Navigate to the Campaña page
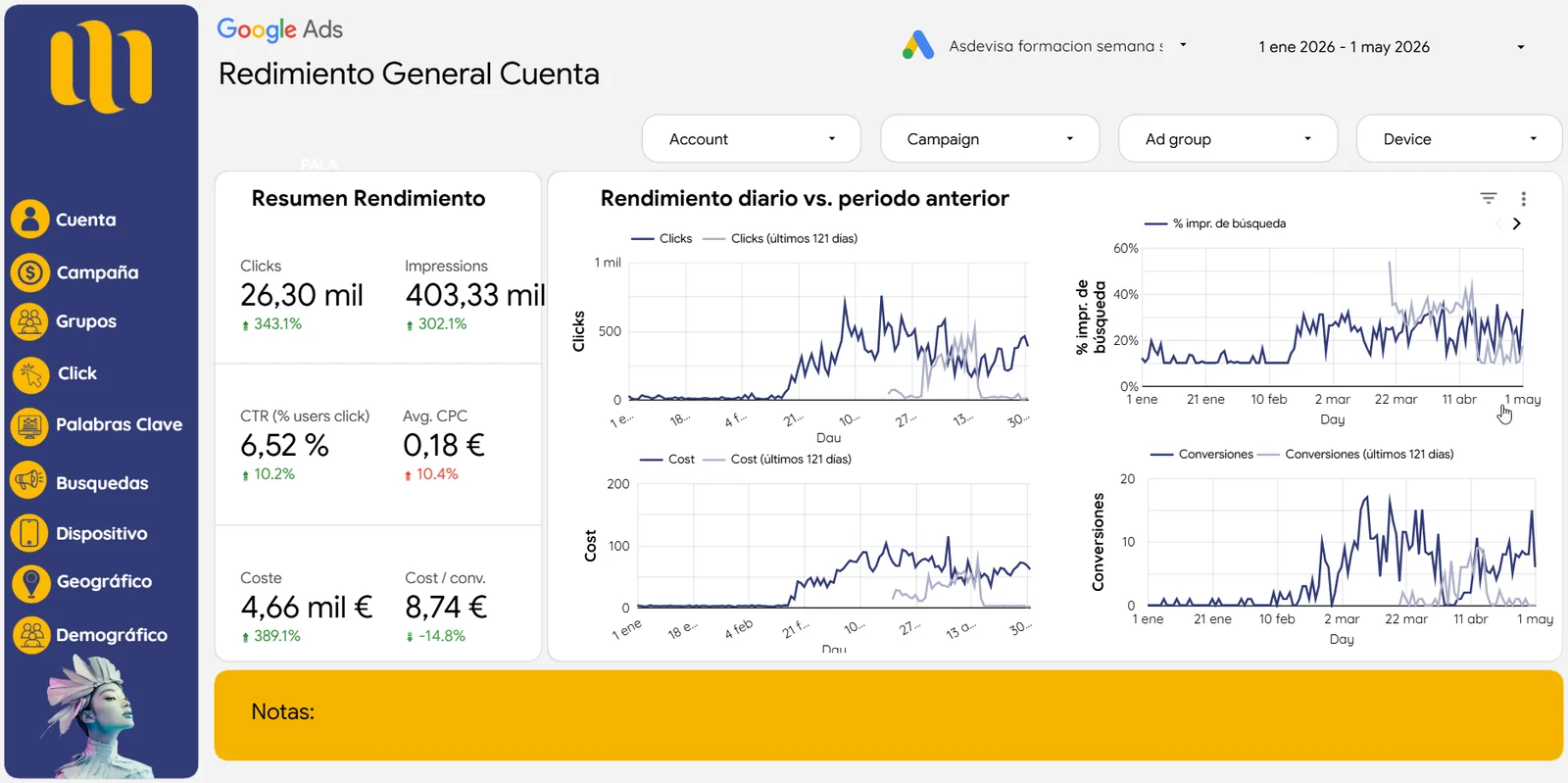This screenshot has width=1568, height=783. (97, 272)
